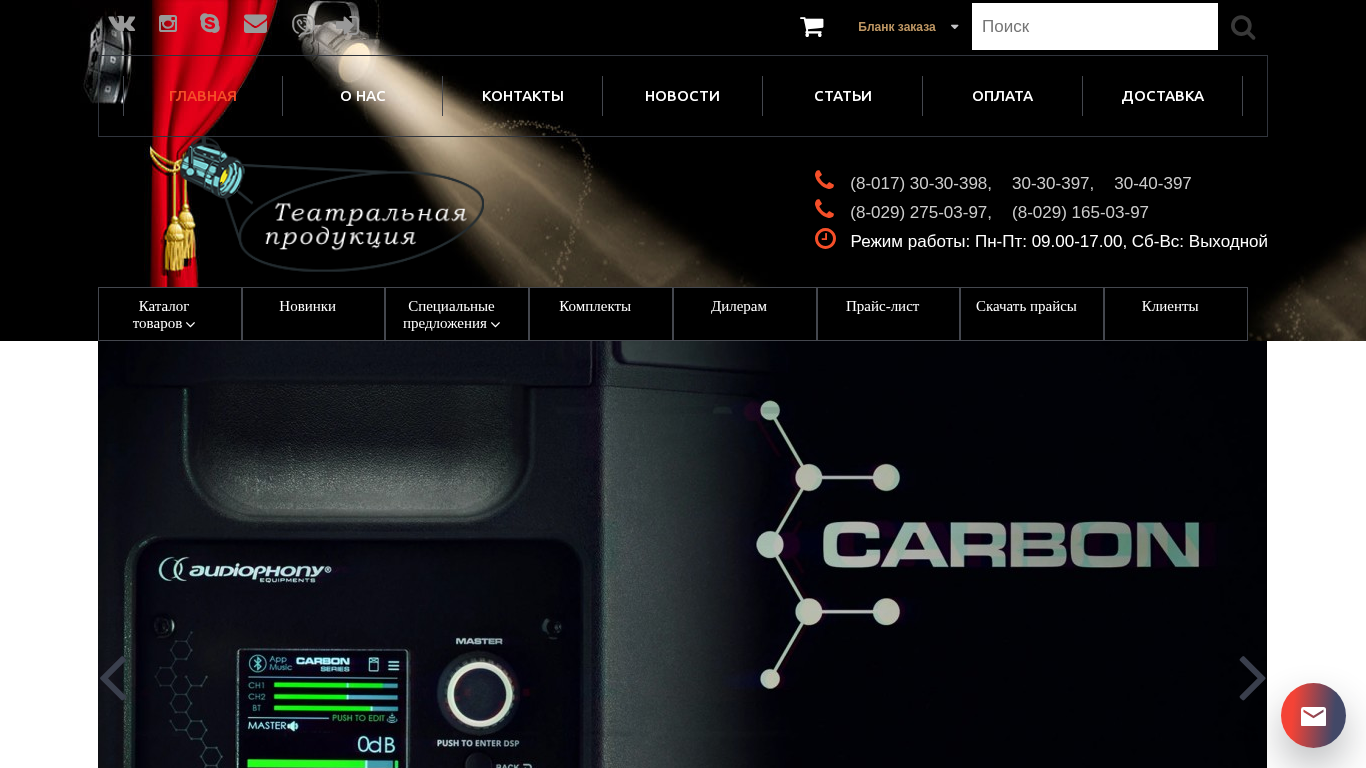Click the "Режим работы" working hours text

click(1059, 242)
